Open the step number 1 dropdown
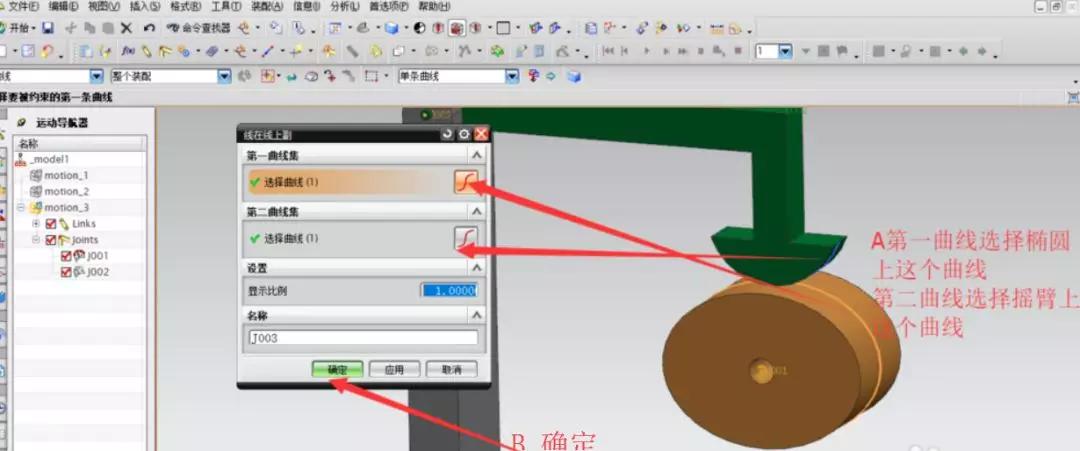The image size is (1080, 451). pos(785,51)
